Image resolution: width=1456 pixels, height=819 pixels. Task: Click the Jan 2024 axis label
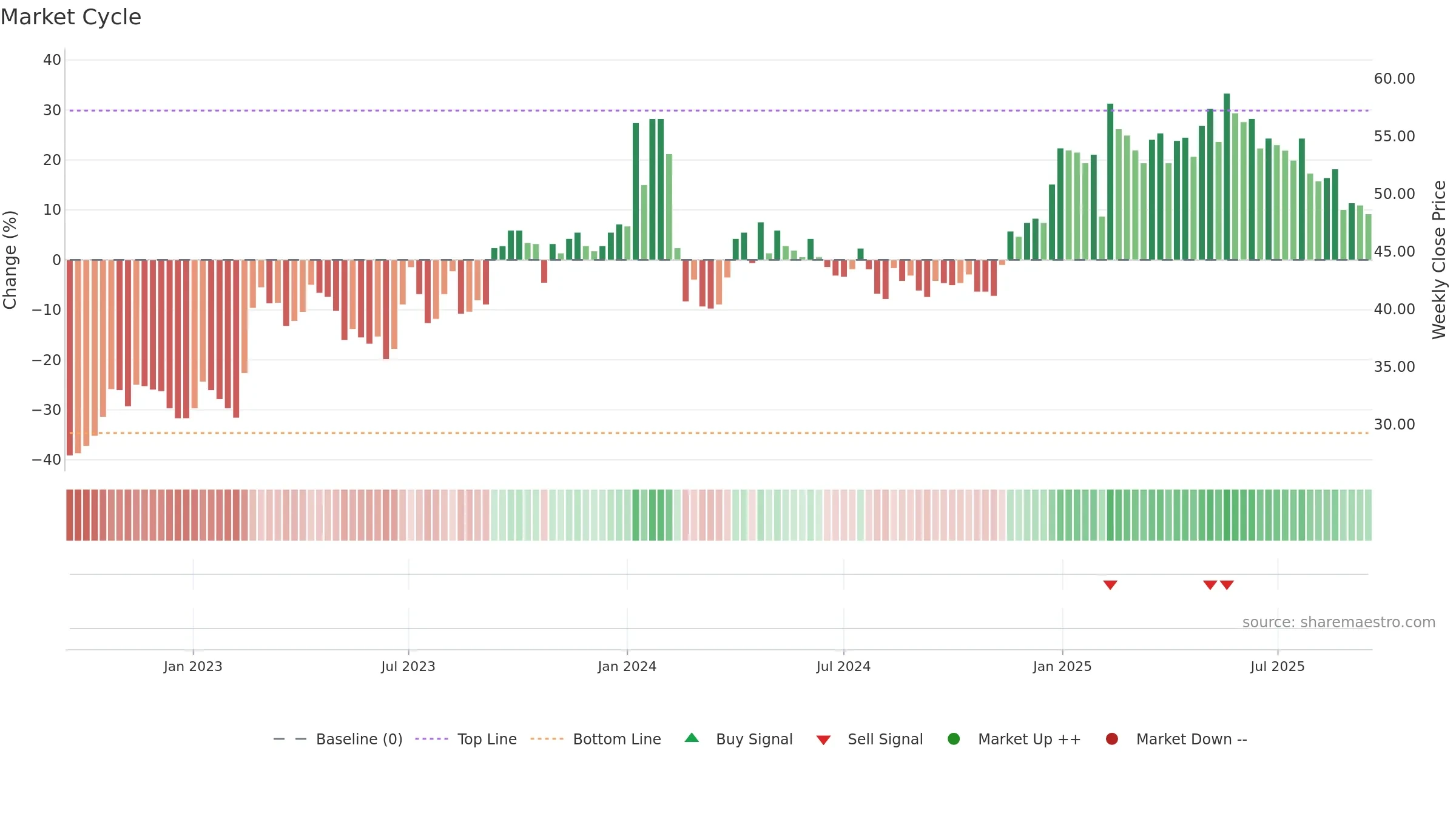point(627,666)
